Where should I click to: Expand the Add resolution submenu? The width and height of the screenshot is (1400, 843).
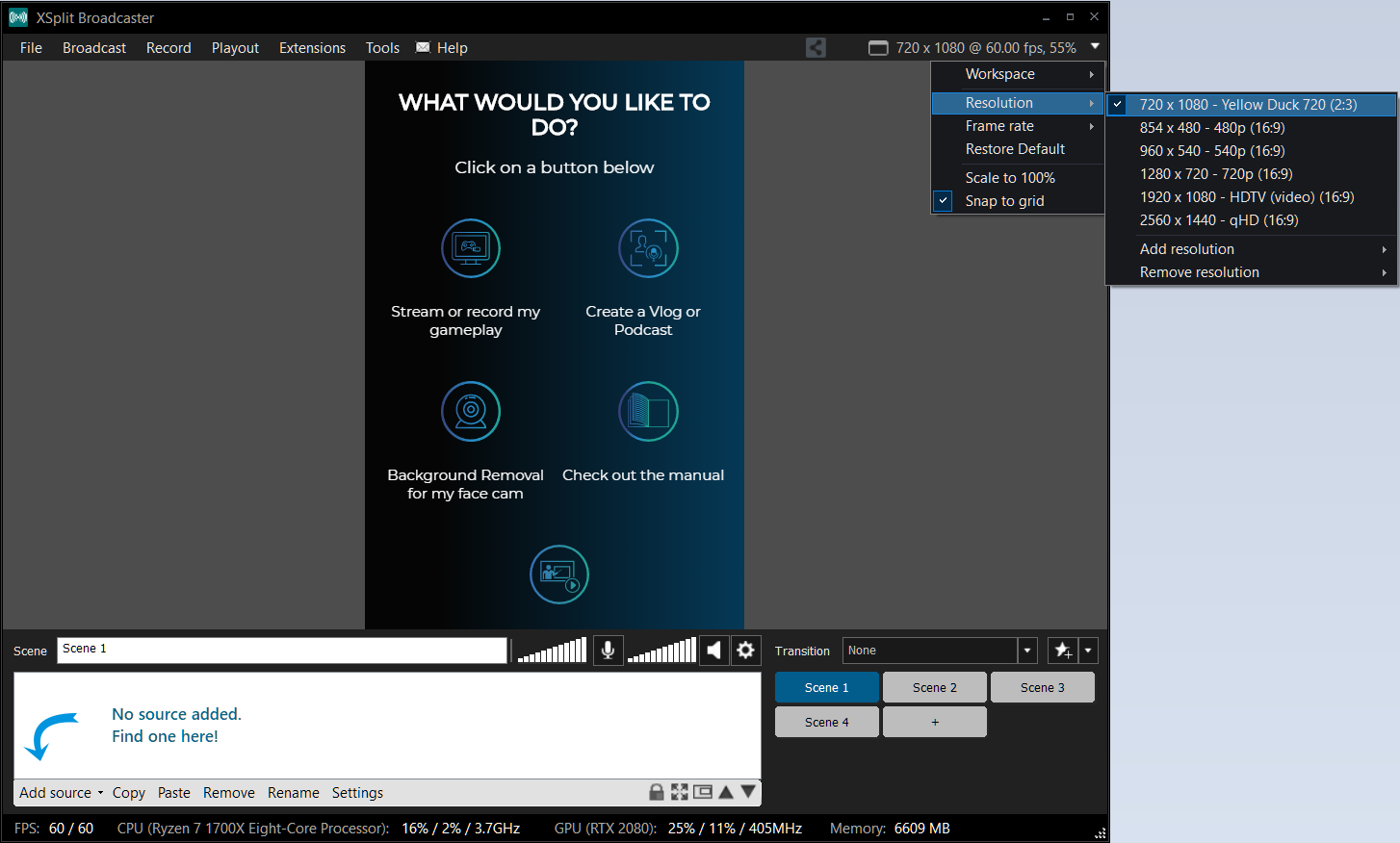(x=1252, y=248)
